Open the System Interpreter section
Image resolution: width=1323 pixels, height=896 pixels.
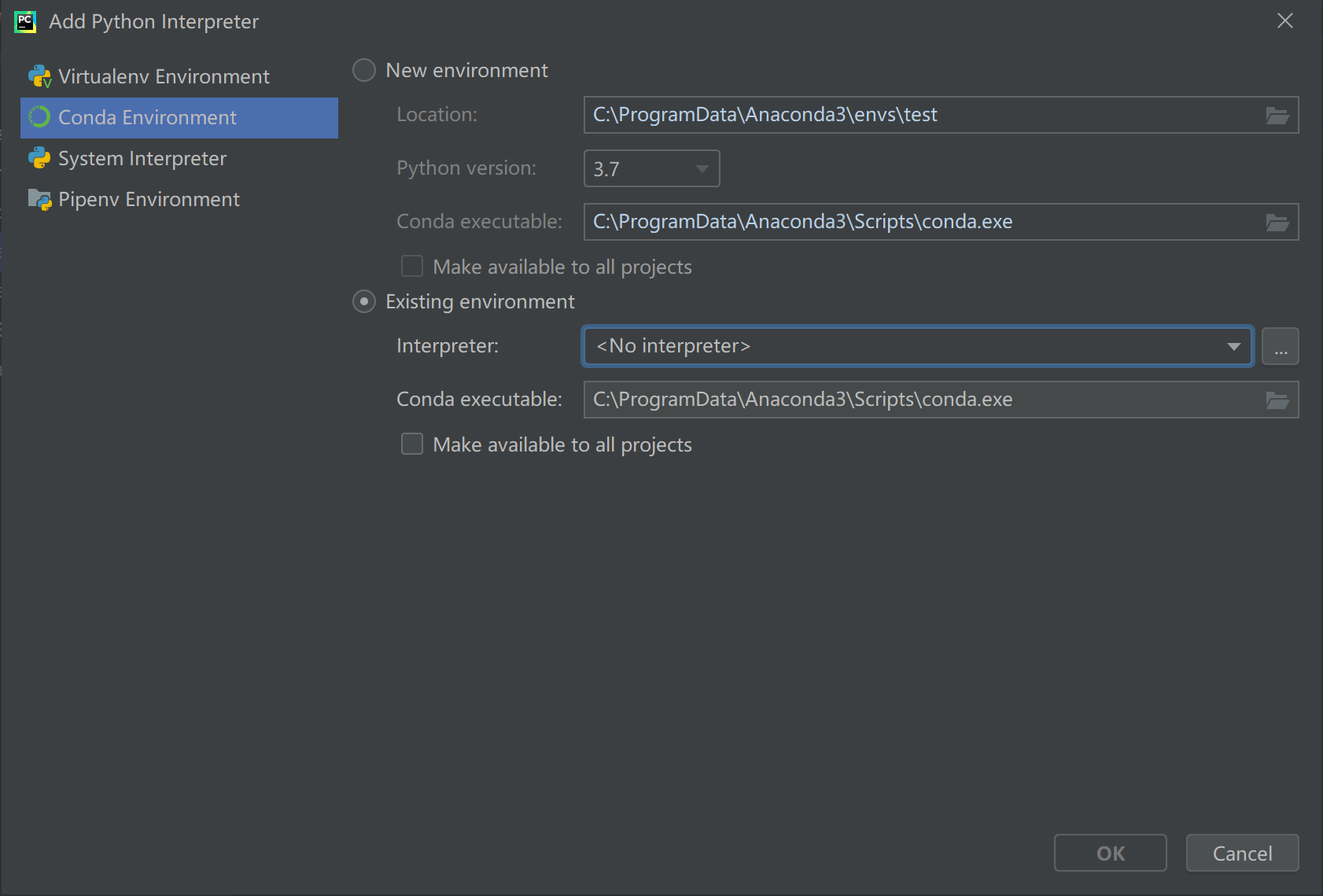pyautogui.click(x=179, y=158)
